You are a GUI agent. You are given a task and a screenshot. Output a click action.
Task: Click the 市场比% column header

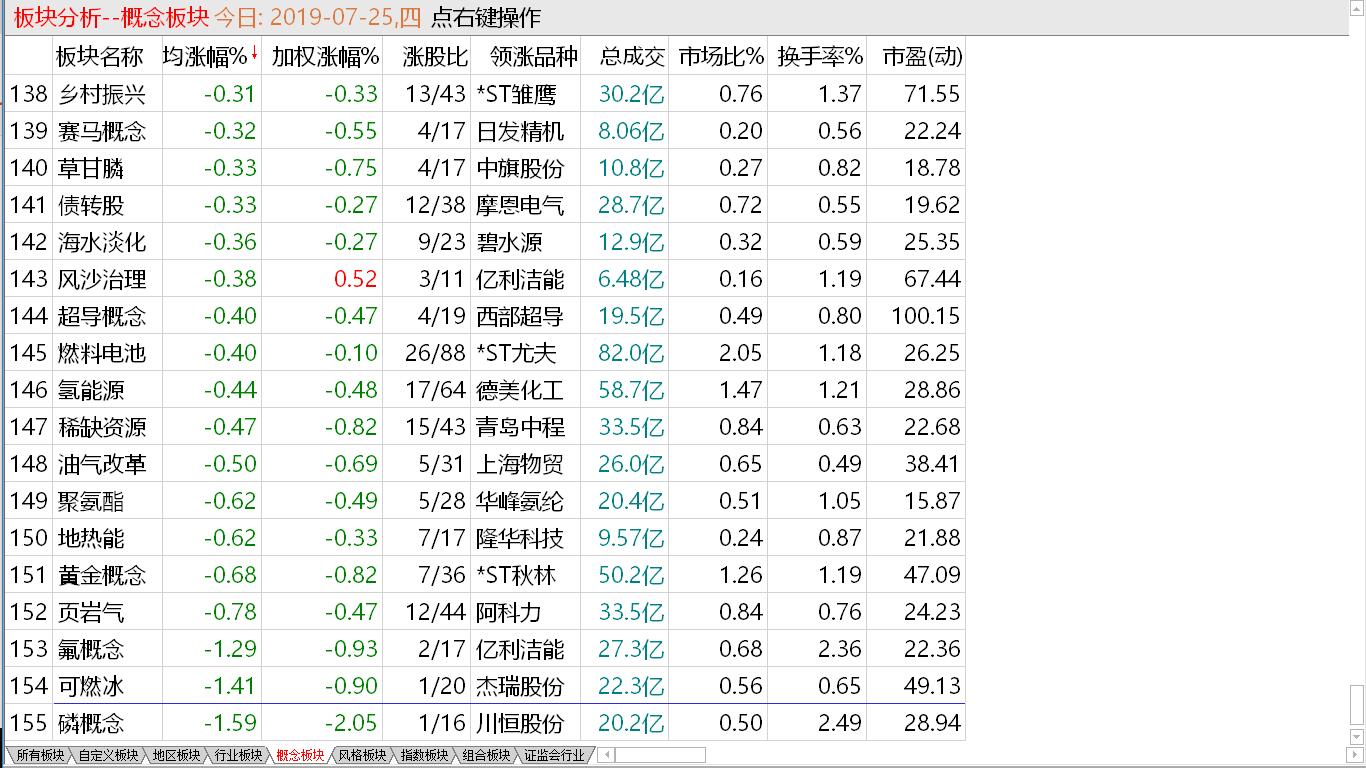(x=721, y=57)
